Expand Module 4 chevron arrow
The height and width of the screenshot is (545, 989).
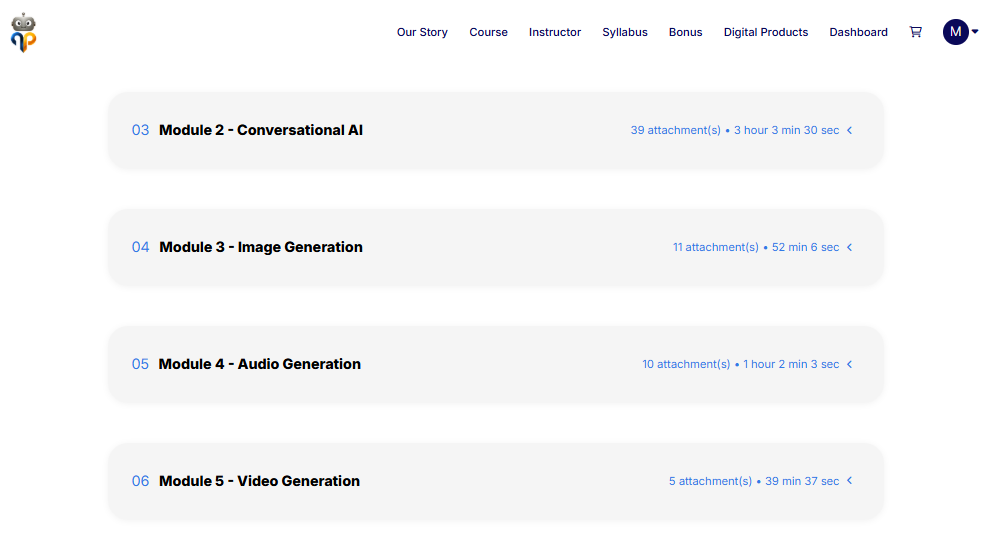(x=849, y=364)
